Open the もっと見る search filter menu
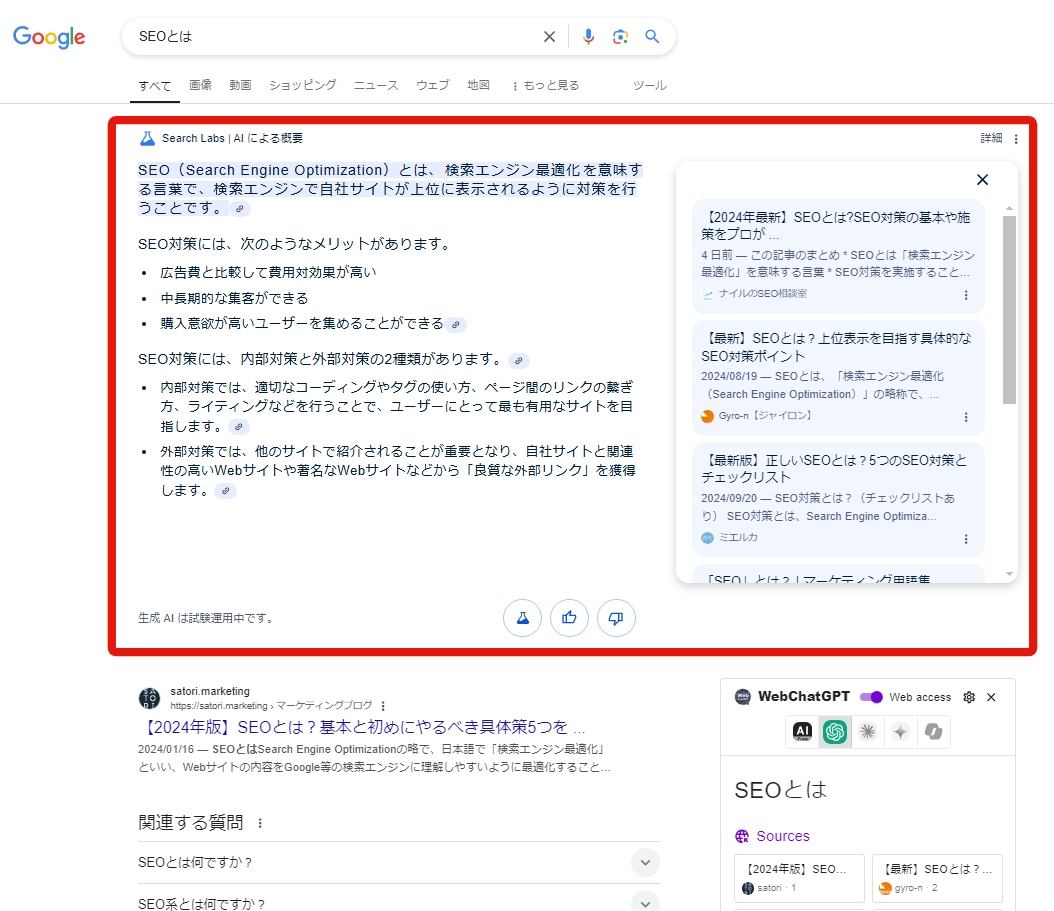 click(x=545, y=85)
